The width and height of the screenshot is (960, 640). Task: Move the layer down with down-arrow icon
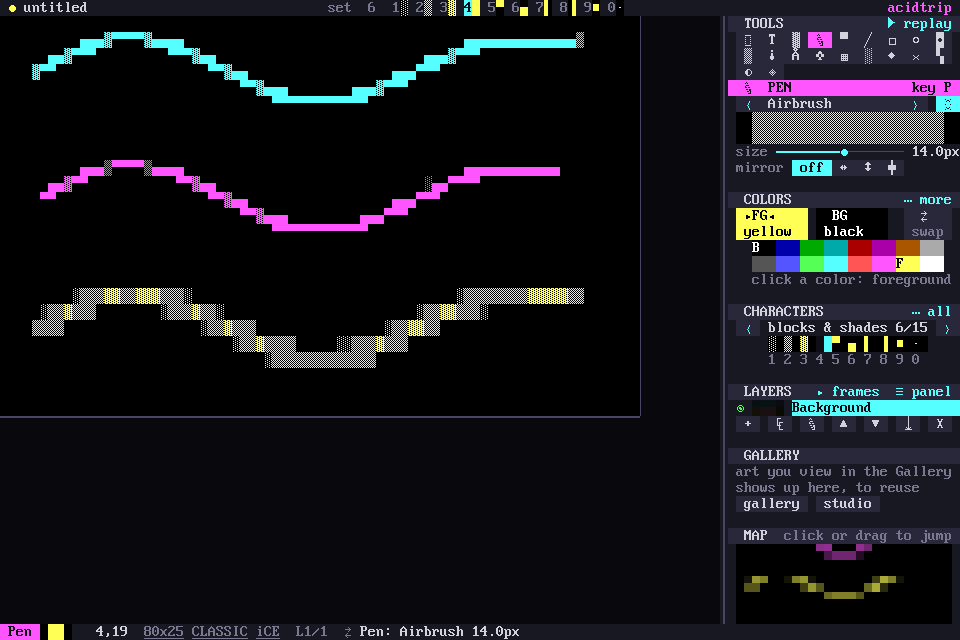(876, 424)
